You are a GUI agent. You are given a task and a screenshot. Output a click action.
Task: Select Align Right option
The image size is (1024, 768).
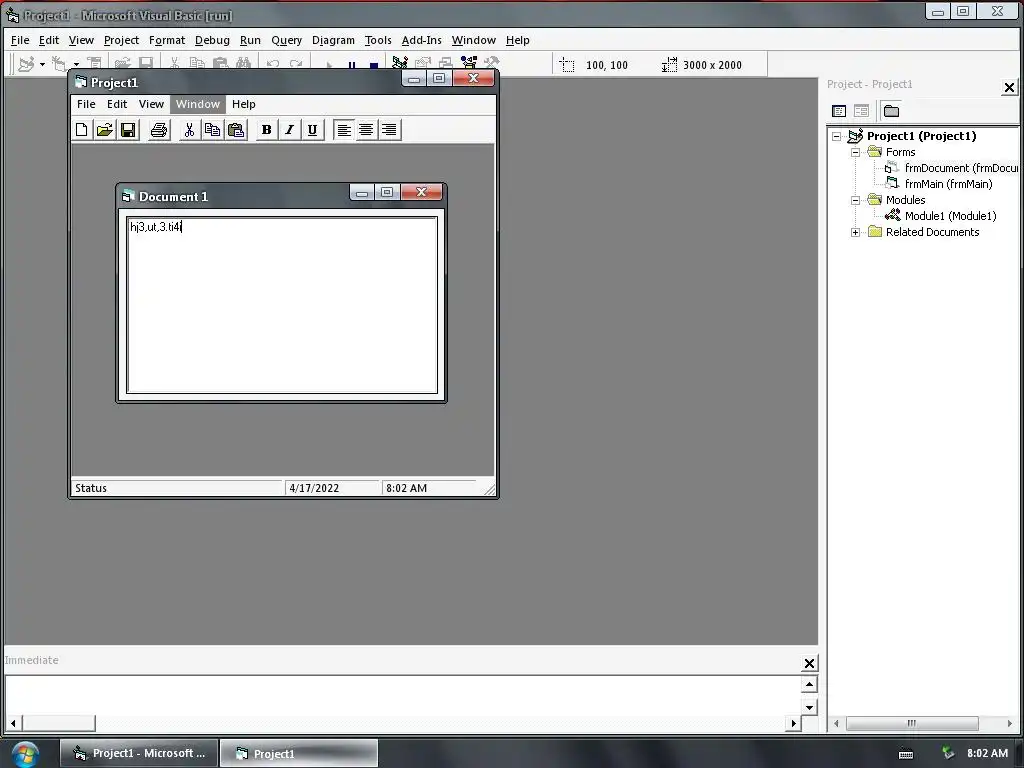click(x=389, y=130)
